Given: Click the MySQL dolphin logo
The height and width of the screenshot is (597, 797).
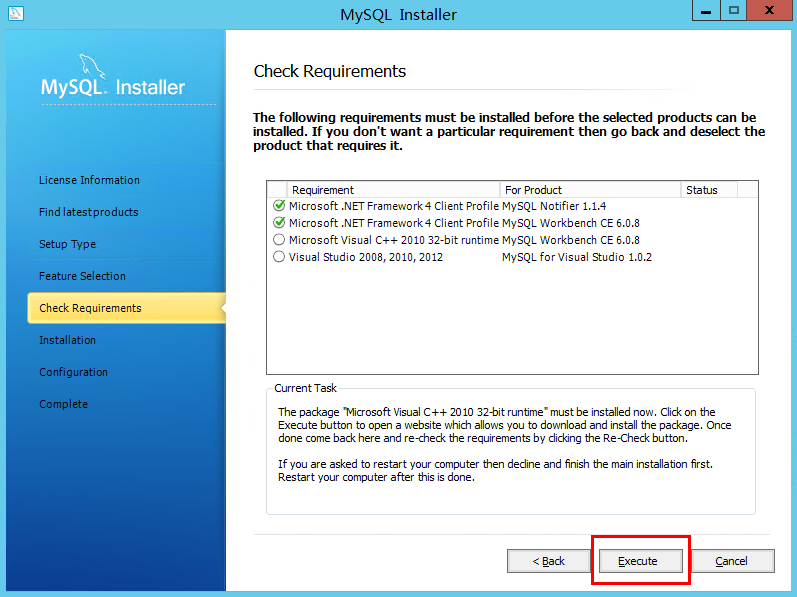Looking at the screenshot, I should coord(92,66).
